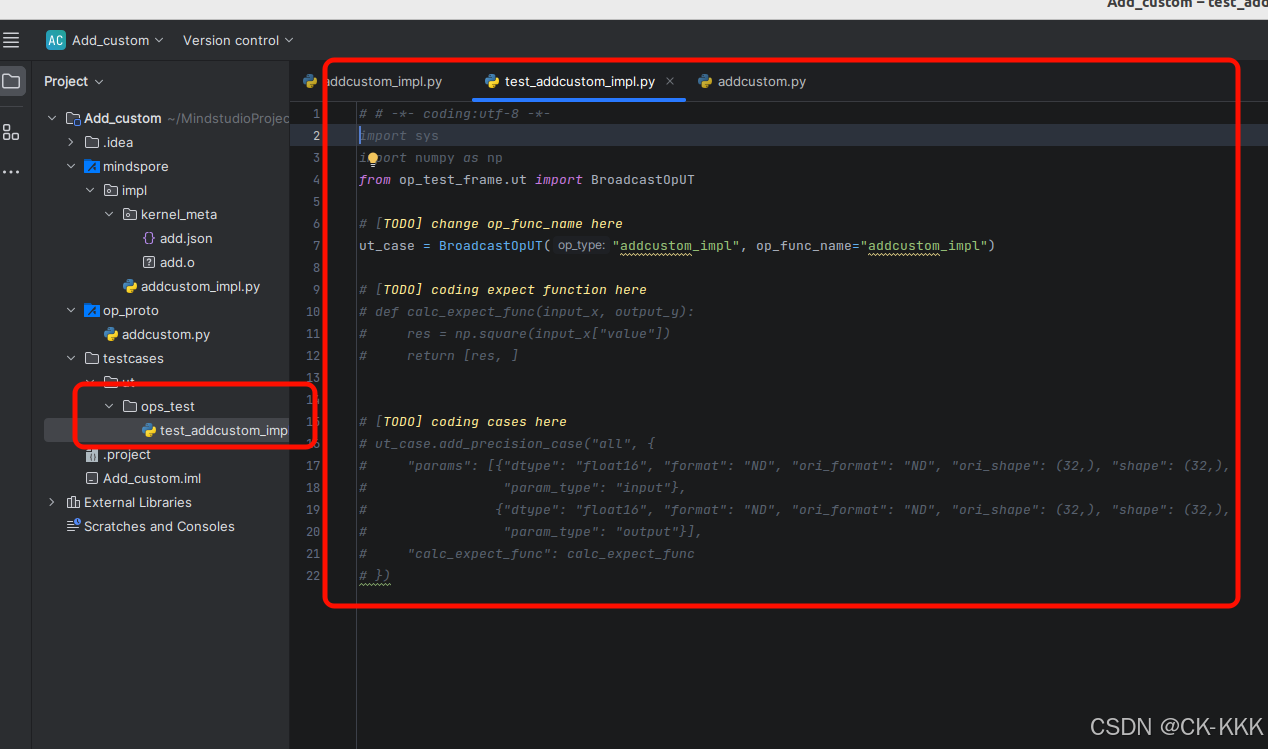Collapse the ops_test folder
Viewport: 1268px width, 749px height.
(109, 406)
